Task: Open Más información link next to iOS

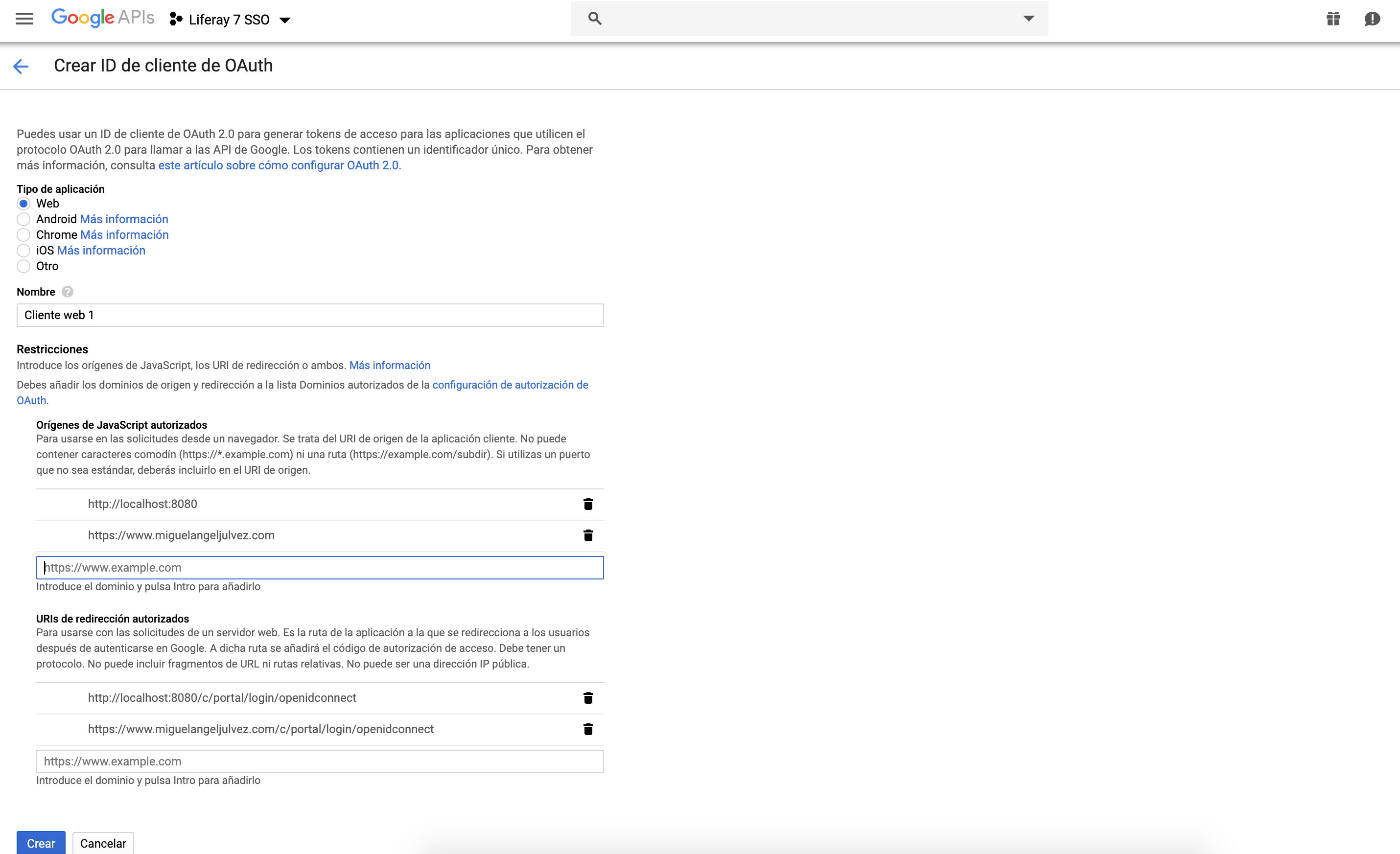Action: click(x=101, y=251)
